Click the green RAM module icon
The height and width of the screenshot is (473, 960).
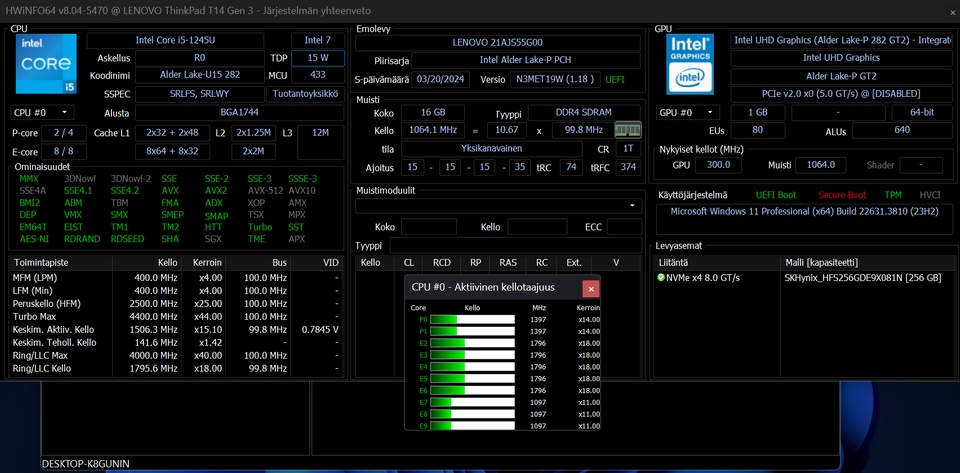coord(627,130)
